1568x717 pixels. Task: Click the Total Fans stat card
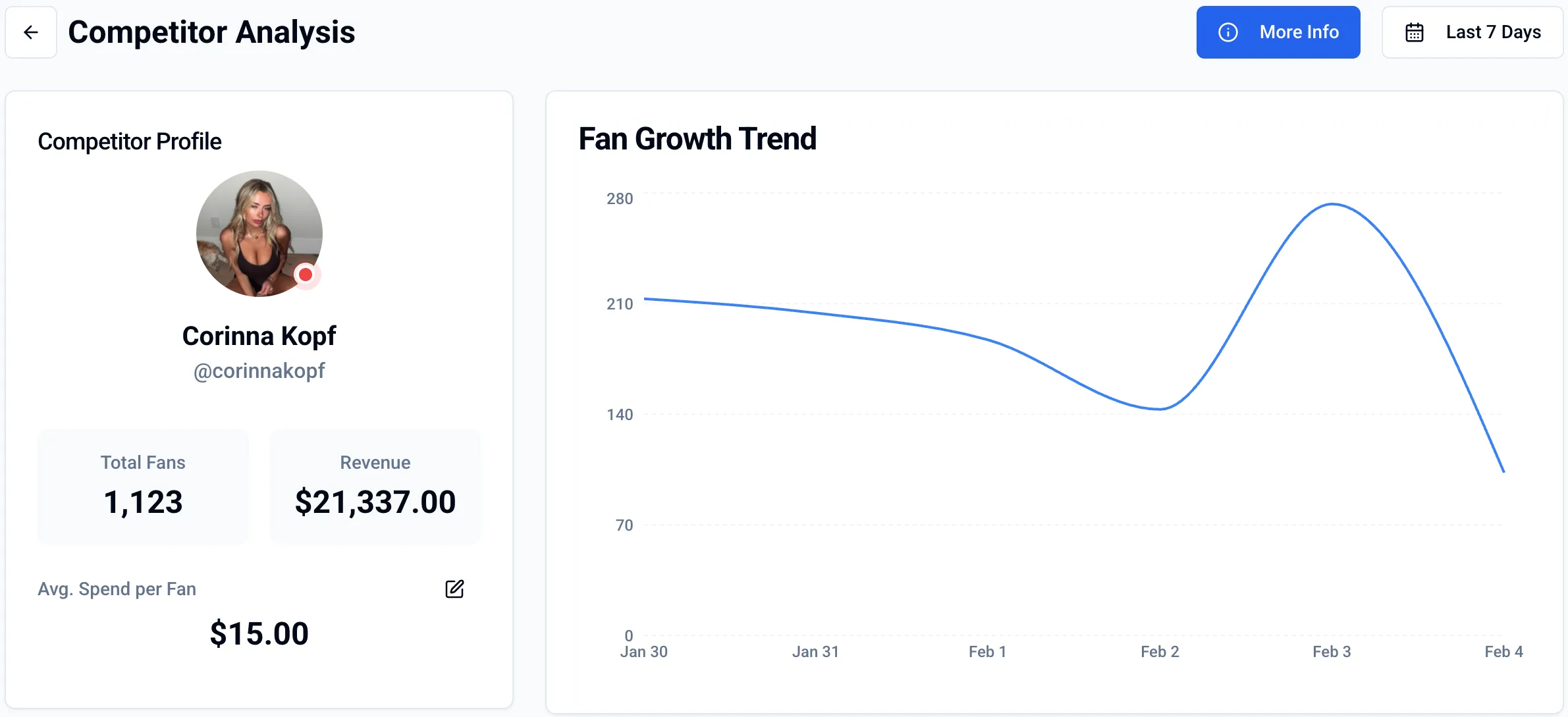pos(142,487)
